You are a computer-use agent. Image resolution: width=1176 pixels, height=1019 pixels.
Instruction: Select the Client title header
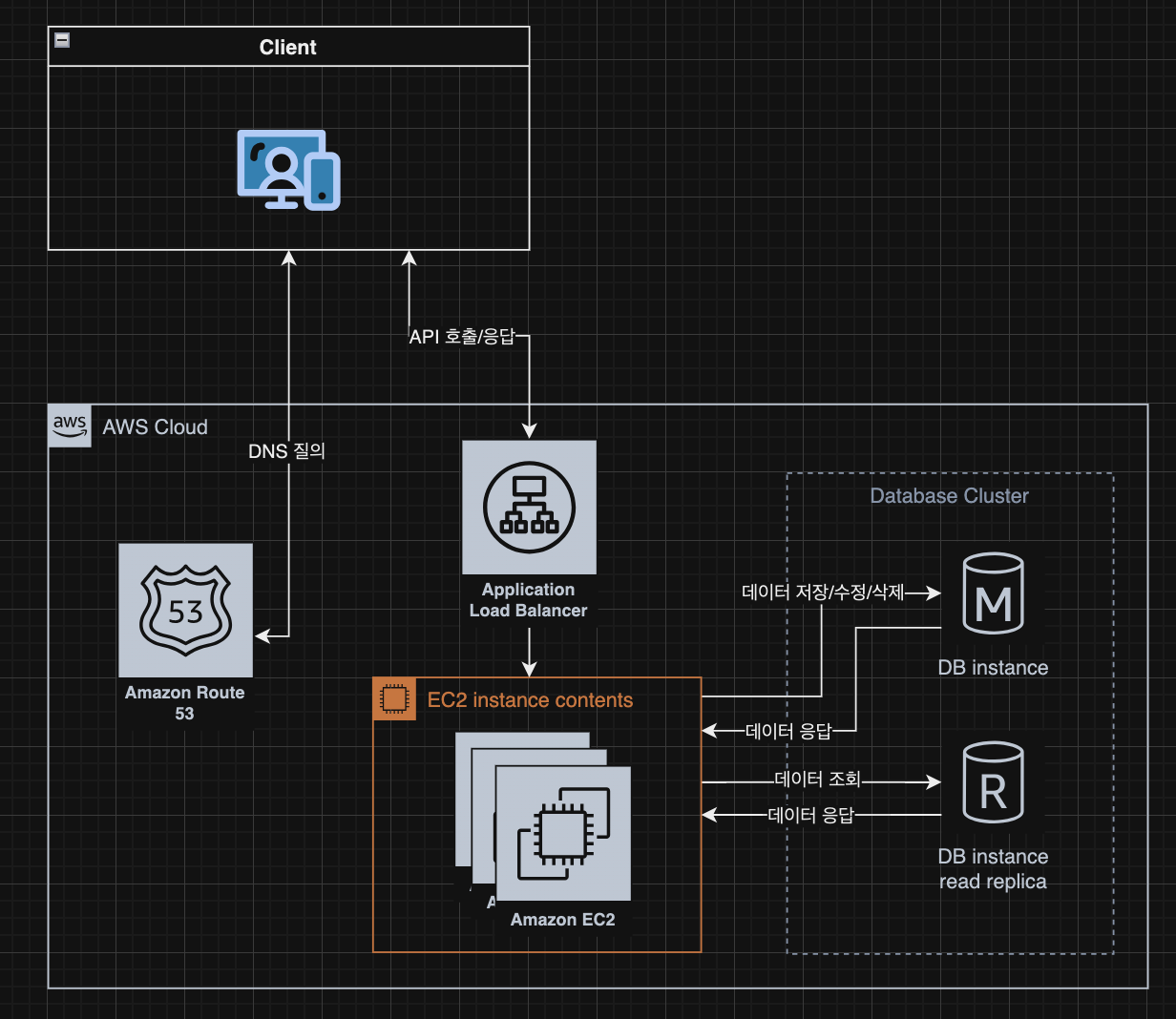[288, 47]
